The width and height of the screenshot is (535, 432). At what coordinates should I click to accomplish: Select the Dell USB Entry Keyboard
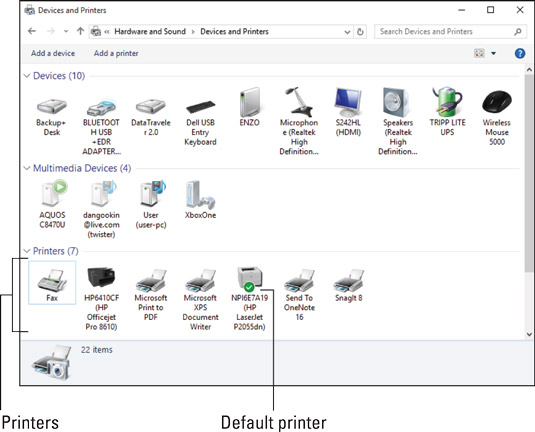click(200, 108)
